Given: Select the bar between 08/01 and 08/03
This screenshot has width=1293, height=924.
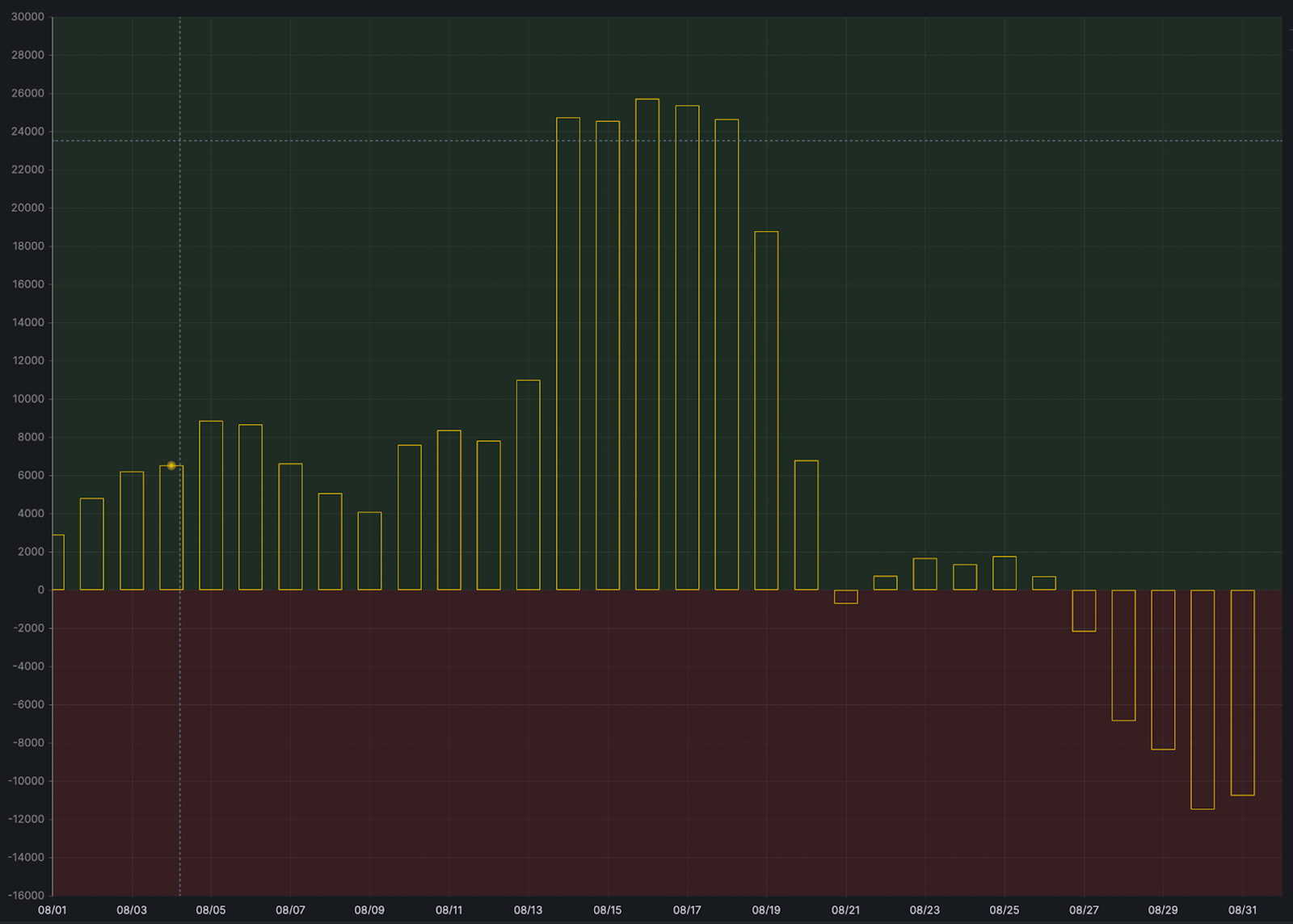Looking at the screenshot, I should pyautogui.click(x=92, y=544).
